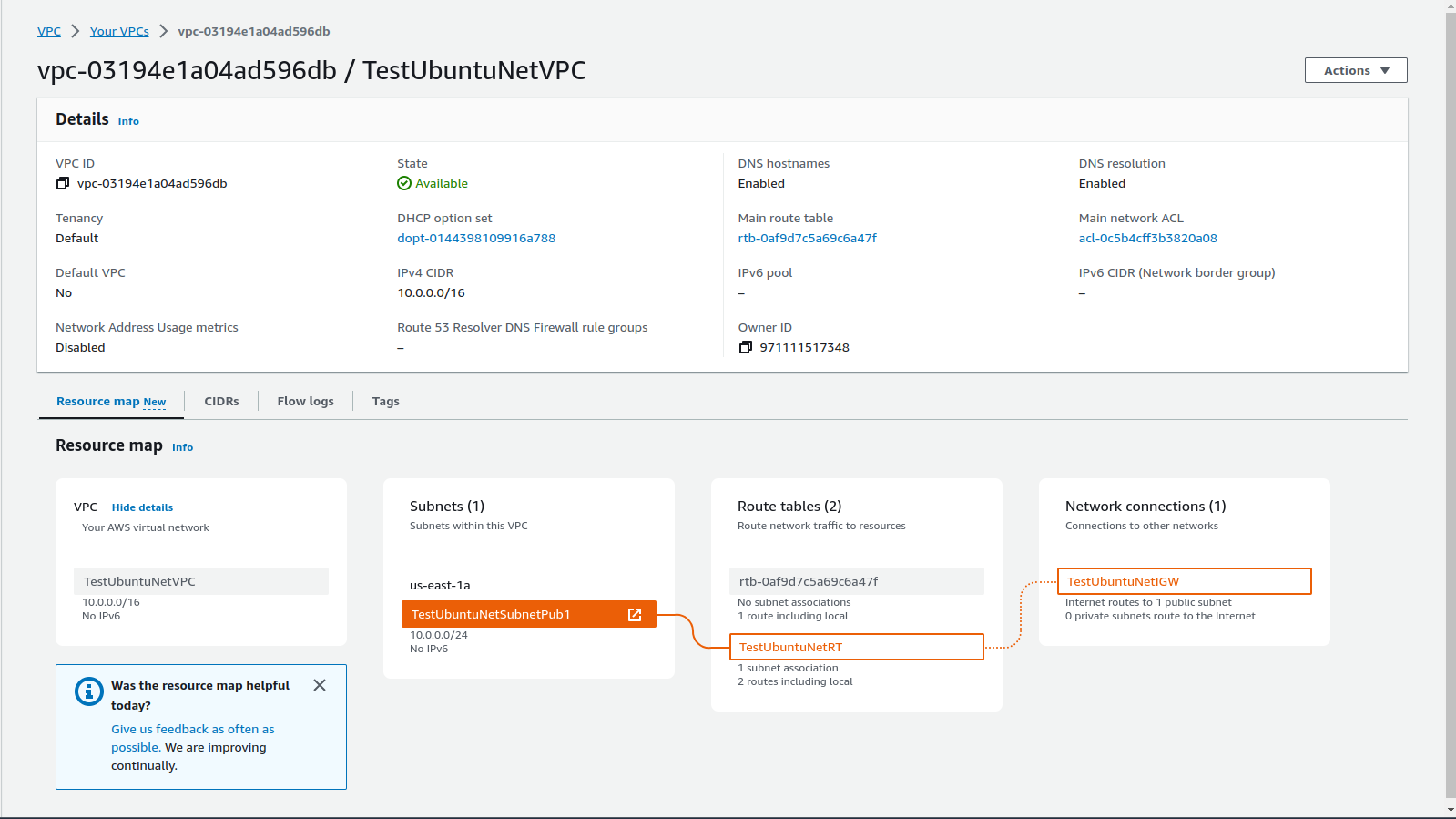Click the info icon in feedback box
This screenshot has width=1456, height=819.
88,691
